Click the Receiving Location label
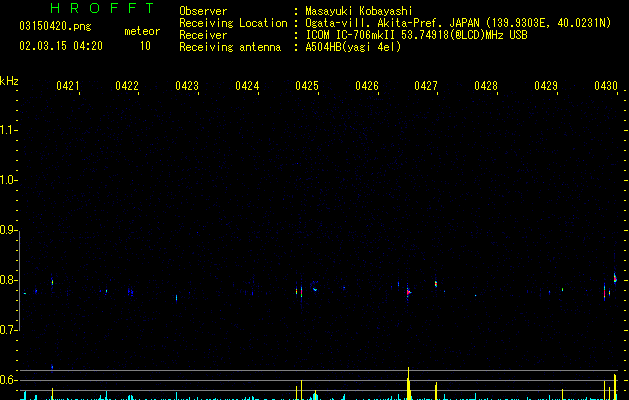 233,23
